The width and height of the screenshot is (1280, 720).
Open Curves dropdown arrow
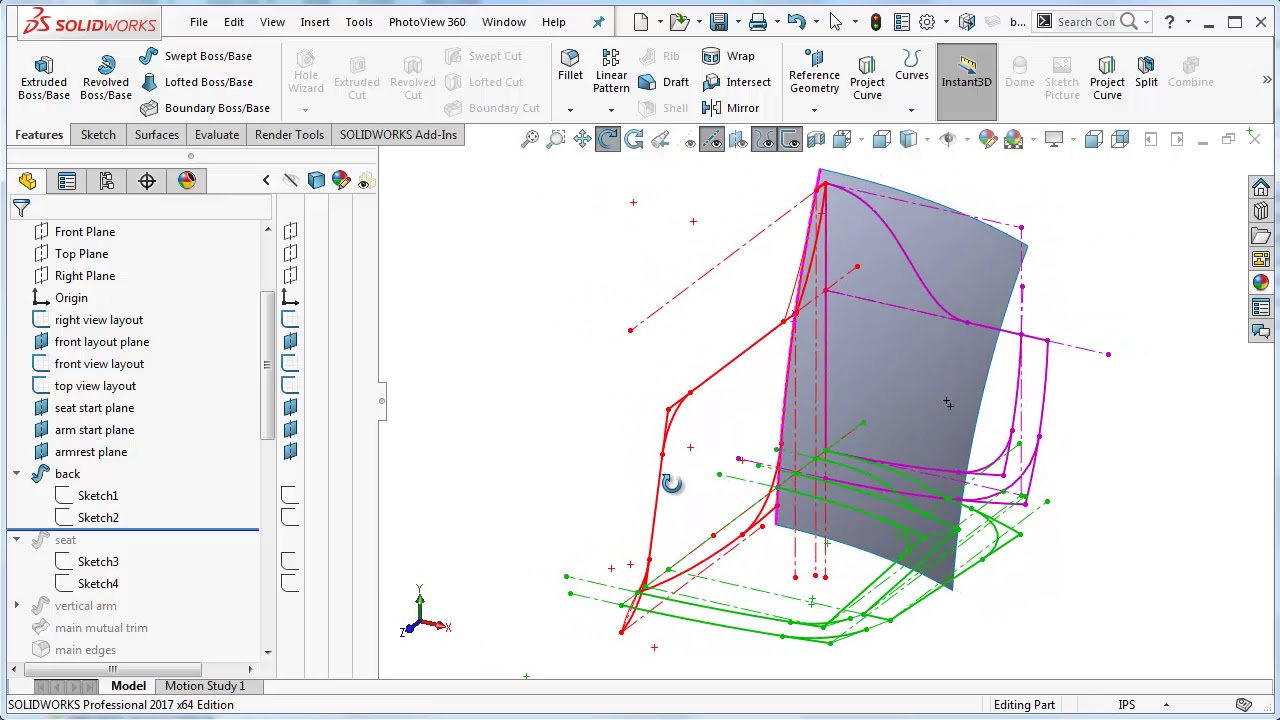point(911,110)
